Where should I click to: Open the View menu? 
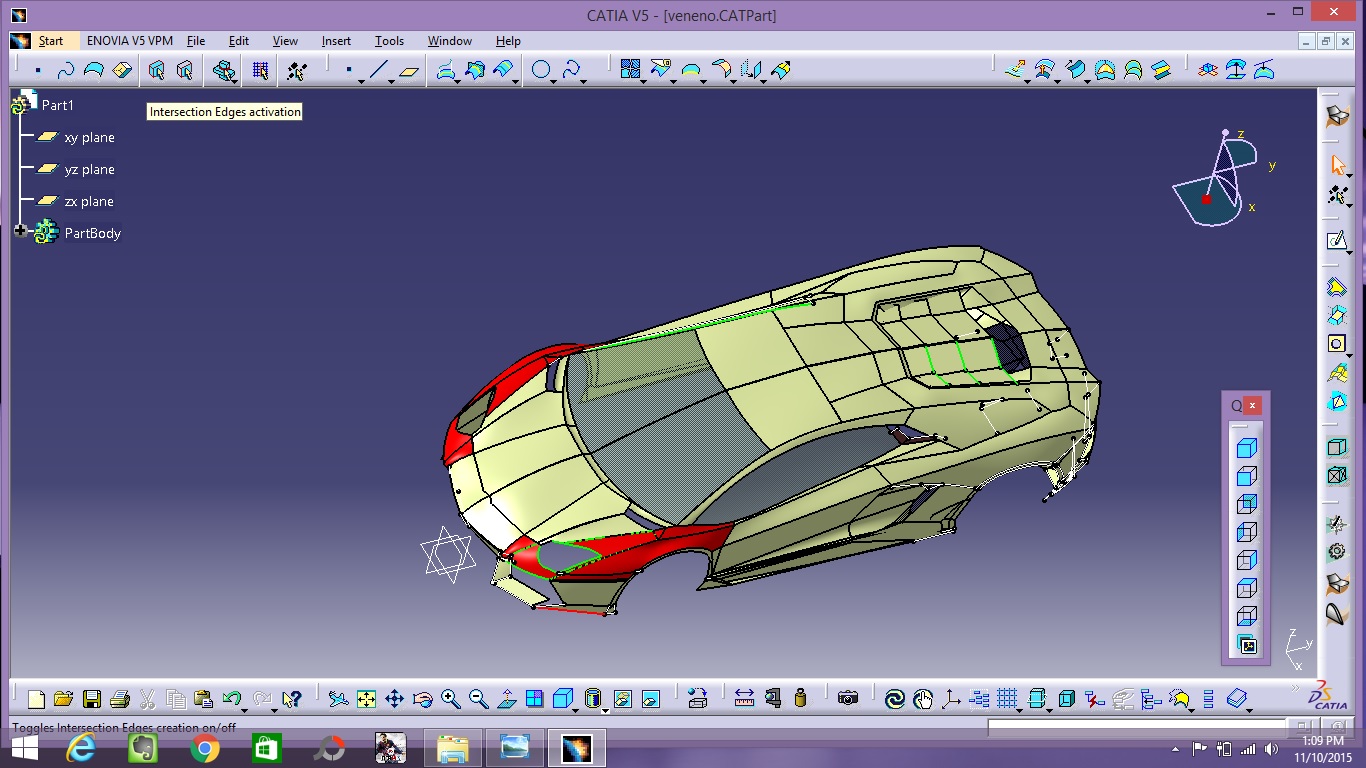pyautogui.click(x=286, y=41)
